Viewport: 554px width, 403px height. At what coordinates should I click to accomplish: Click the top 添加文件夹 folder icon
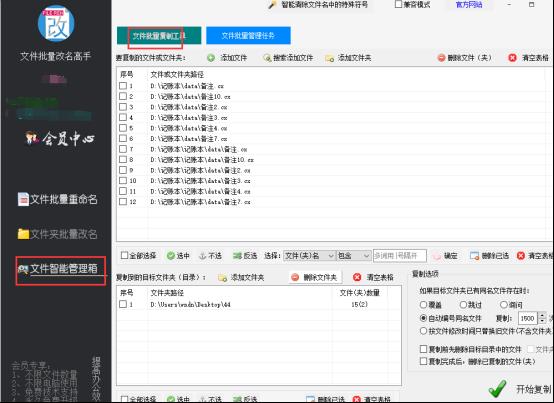(x=329, y=58)
